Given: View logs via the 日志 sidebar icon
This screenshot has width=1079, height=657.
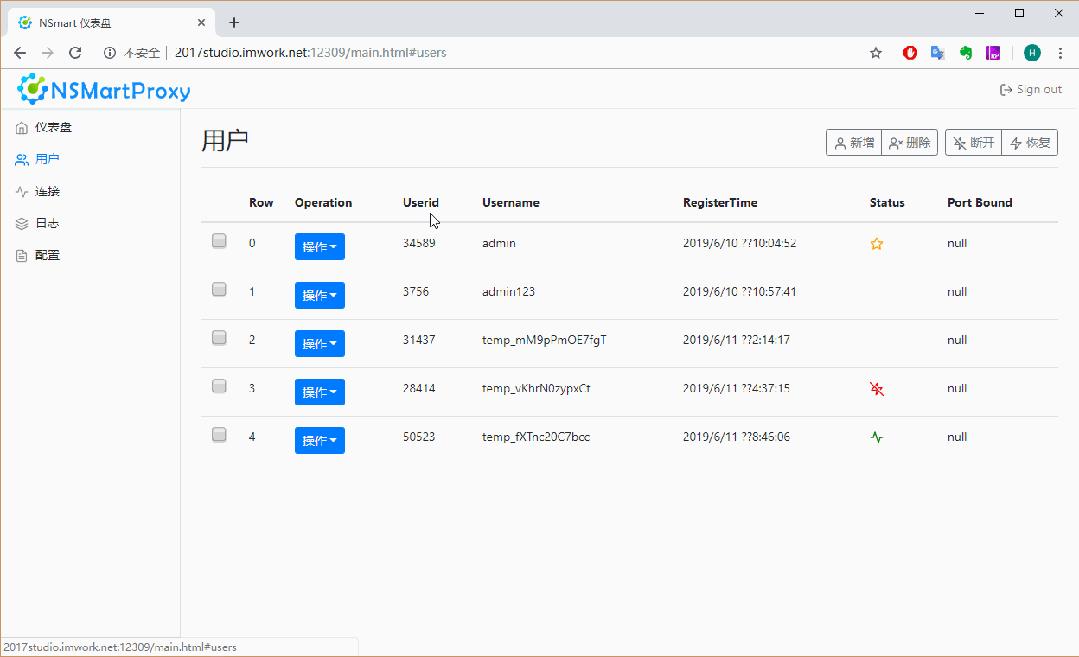Looking at the screenshot, I should (x=19, y=223).
